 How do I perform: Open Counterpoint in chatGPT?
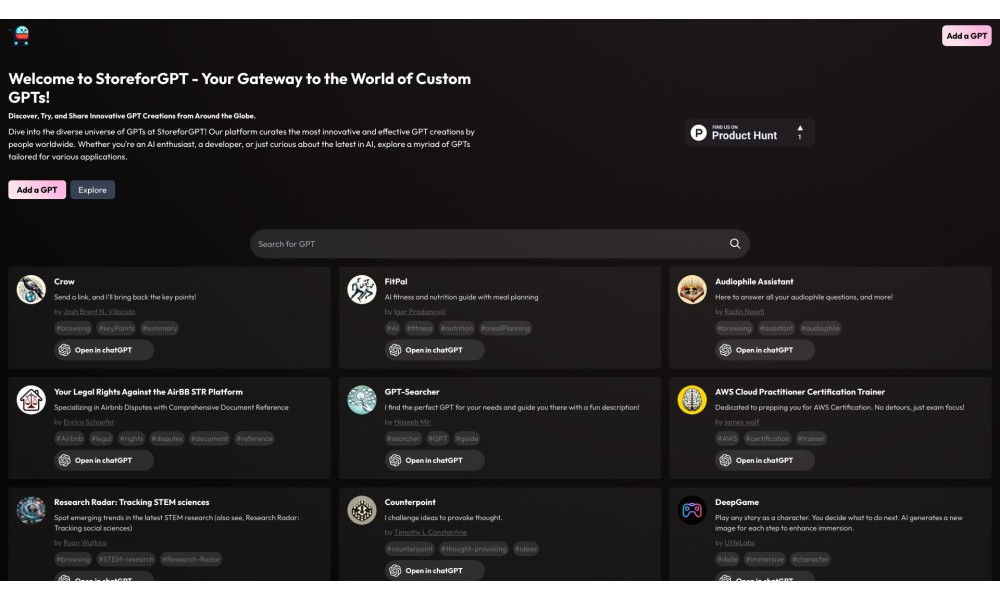coord(434,571)
